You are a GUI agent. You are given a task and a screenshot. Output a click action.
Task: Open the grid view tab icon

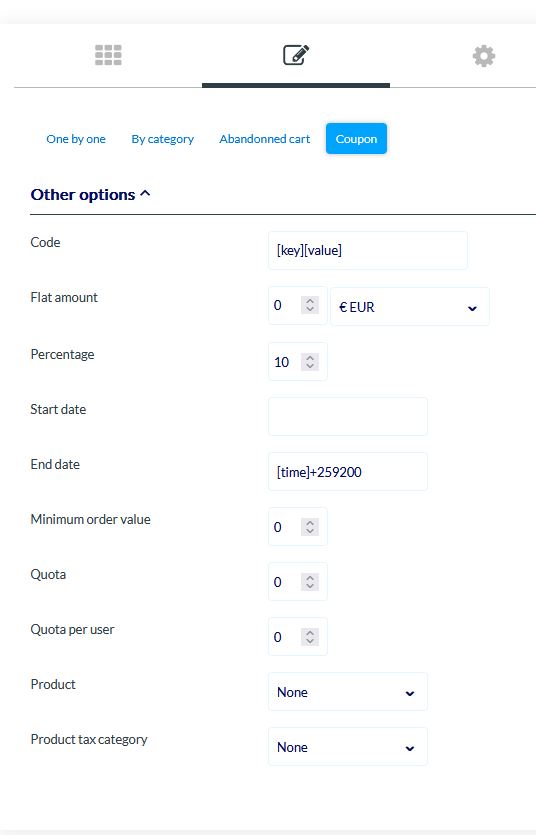pos(108,55)
